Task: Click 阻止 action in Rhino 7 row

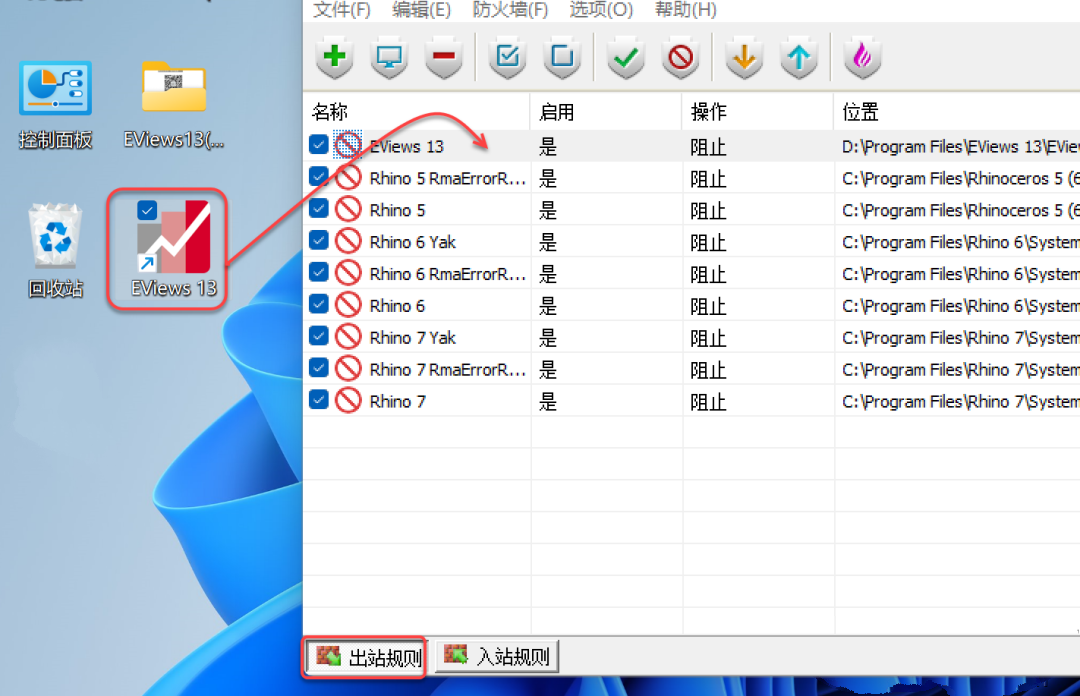Action: [708, 402]
